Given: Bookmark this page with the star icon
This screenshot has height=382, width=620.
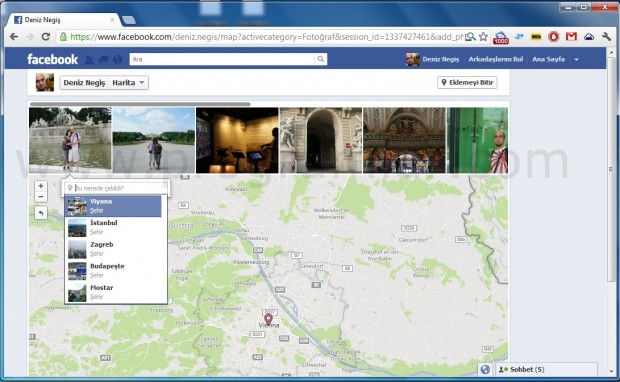Looking at the screenshot, I should coord(483,37).
